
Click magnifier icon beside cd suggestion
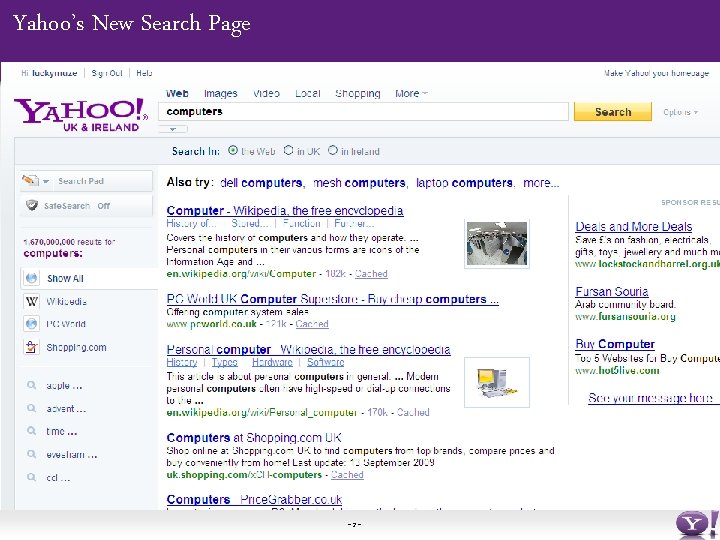click(x=31, y=477)
